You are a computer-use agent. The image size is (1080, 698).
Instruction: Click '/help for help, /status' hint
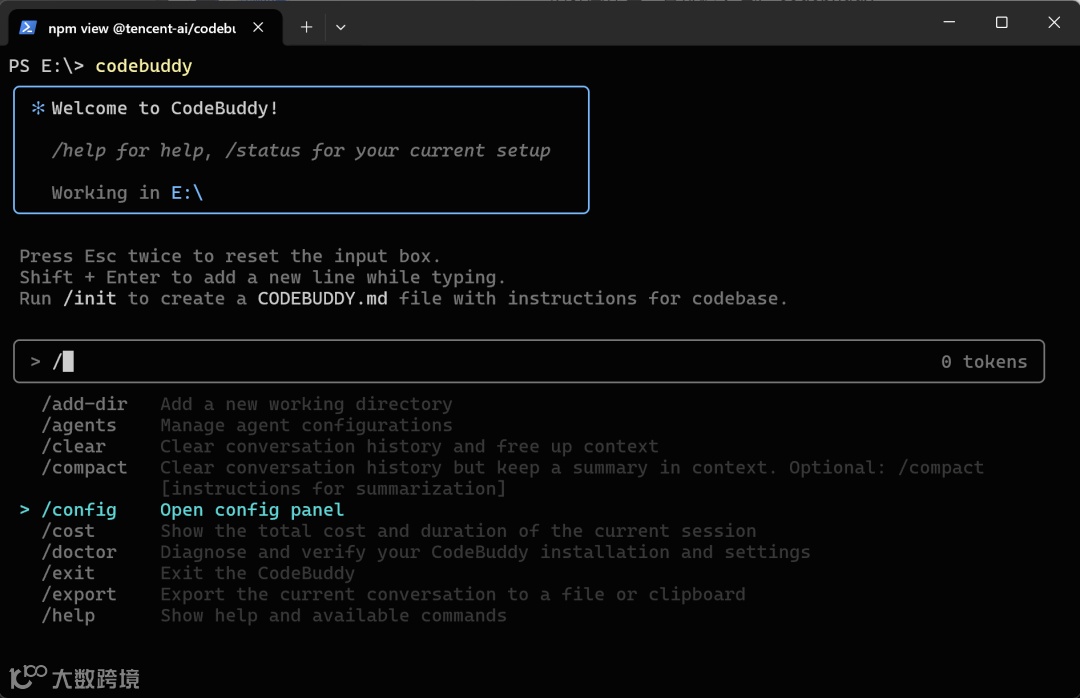click(x=301, y=150)
